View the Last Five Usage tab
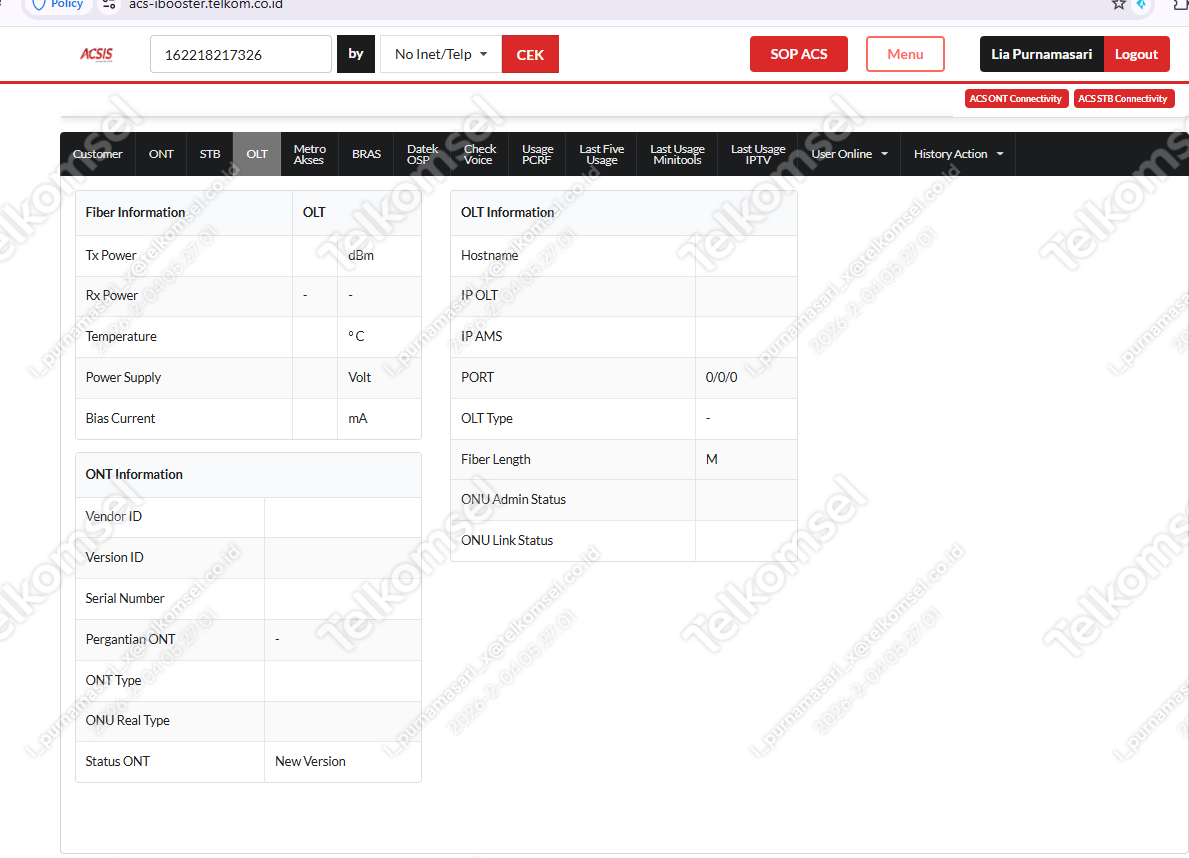Viewport: 1189px width, 858px height. (601, 154)
